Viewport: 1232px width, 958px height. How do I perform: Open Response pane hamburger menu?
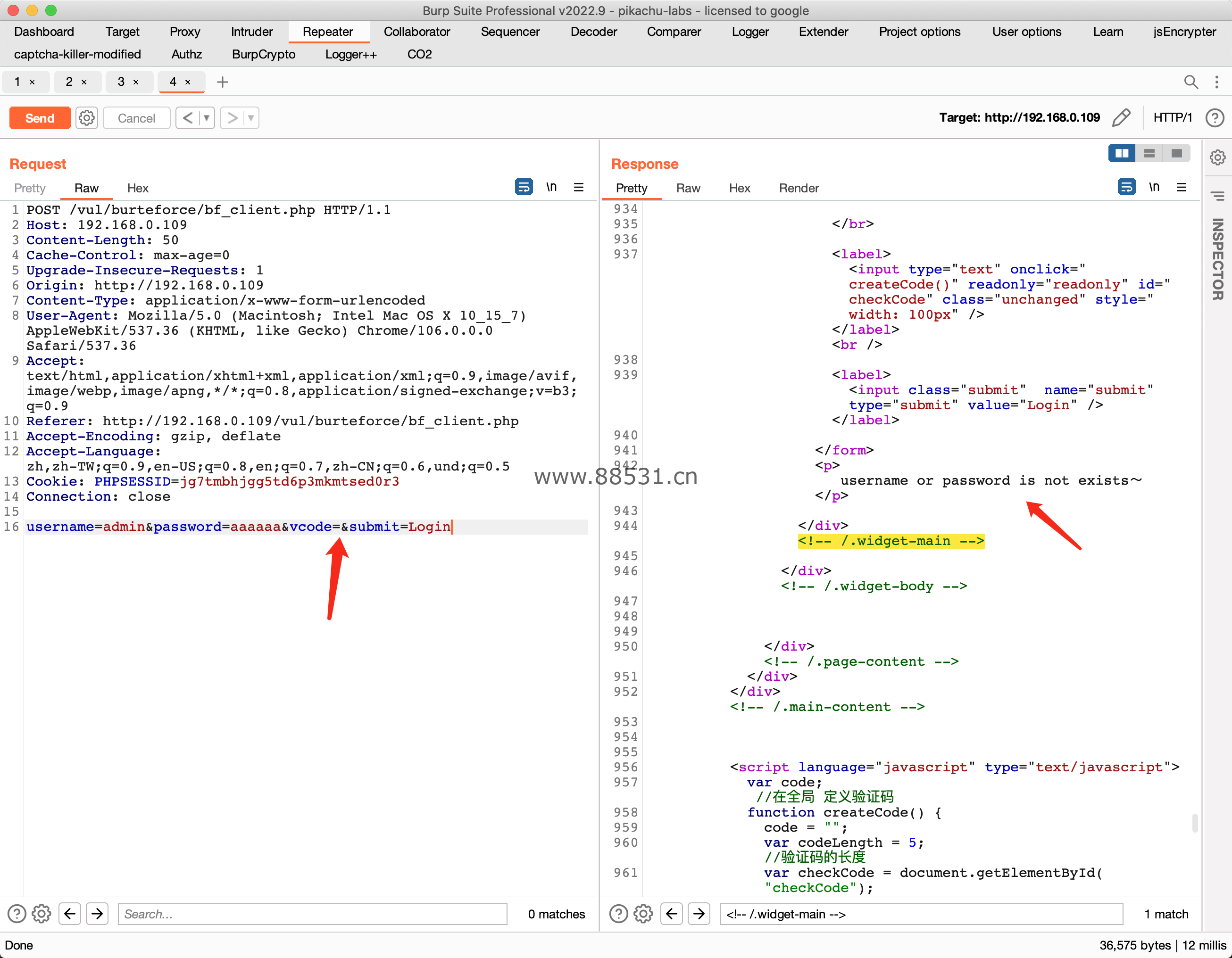1181,187
